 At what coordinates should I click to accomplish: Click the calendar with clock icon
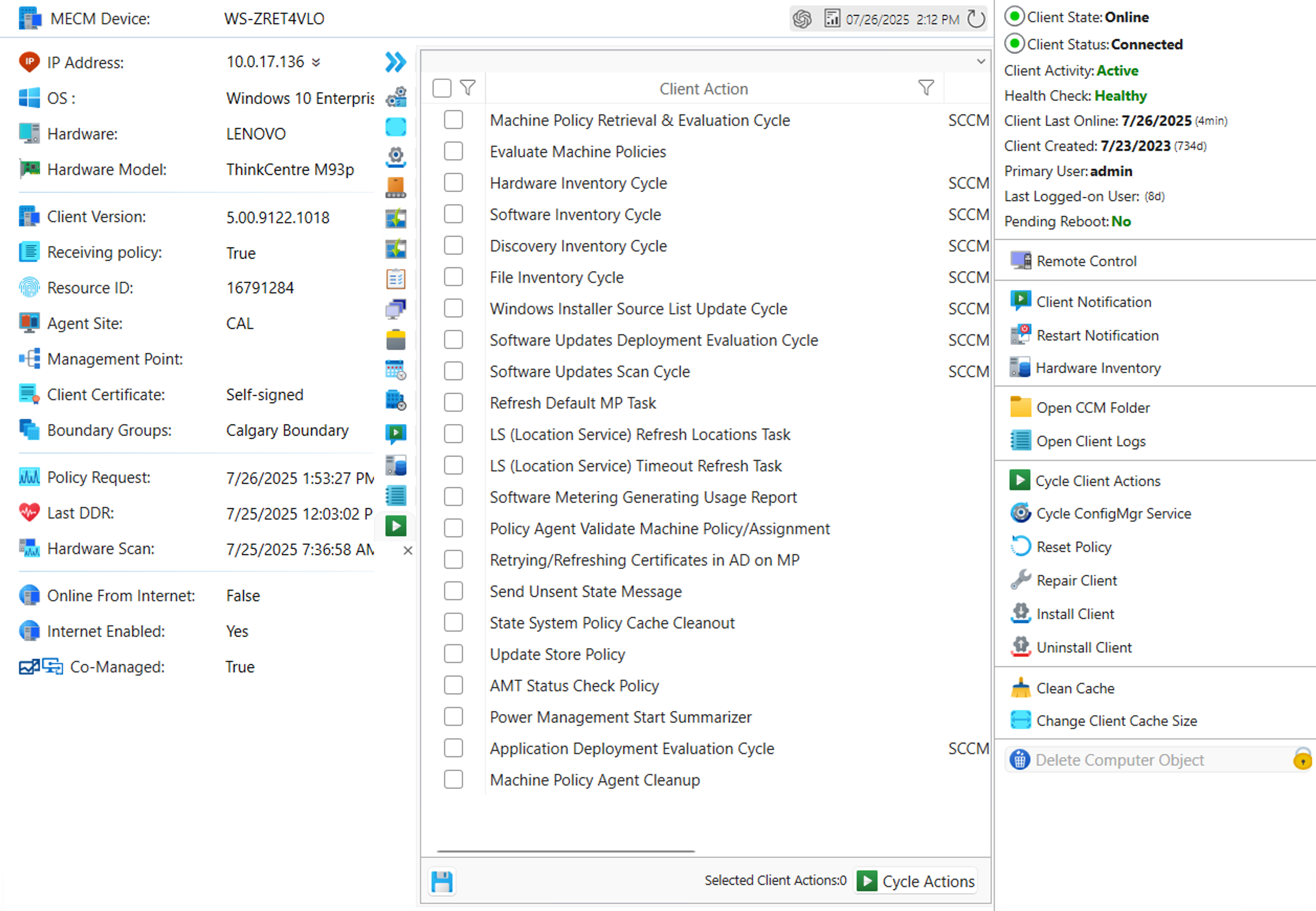coord(395,370)
